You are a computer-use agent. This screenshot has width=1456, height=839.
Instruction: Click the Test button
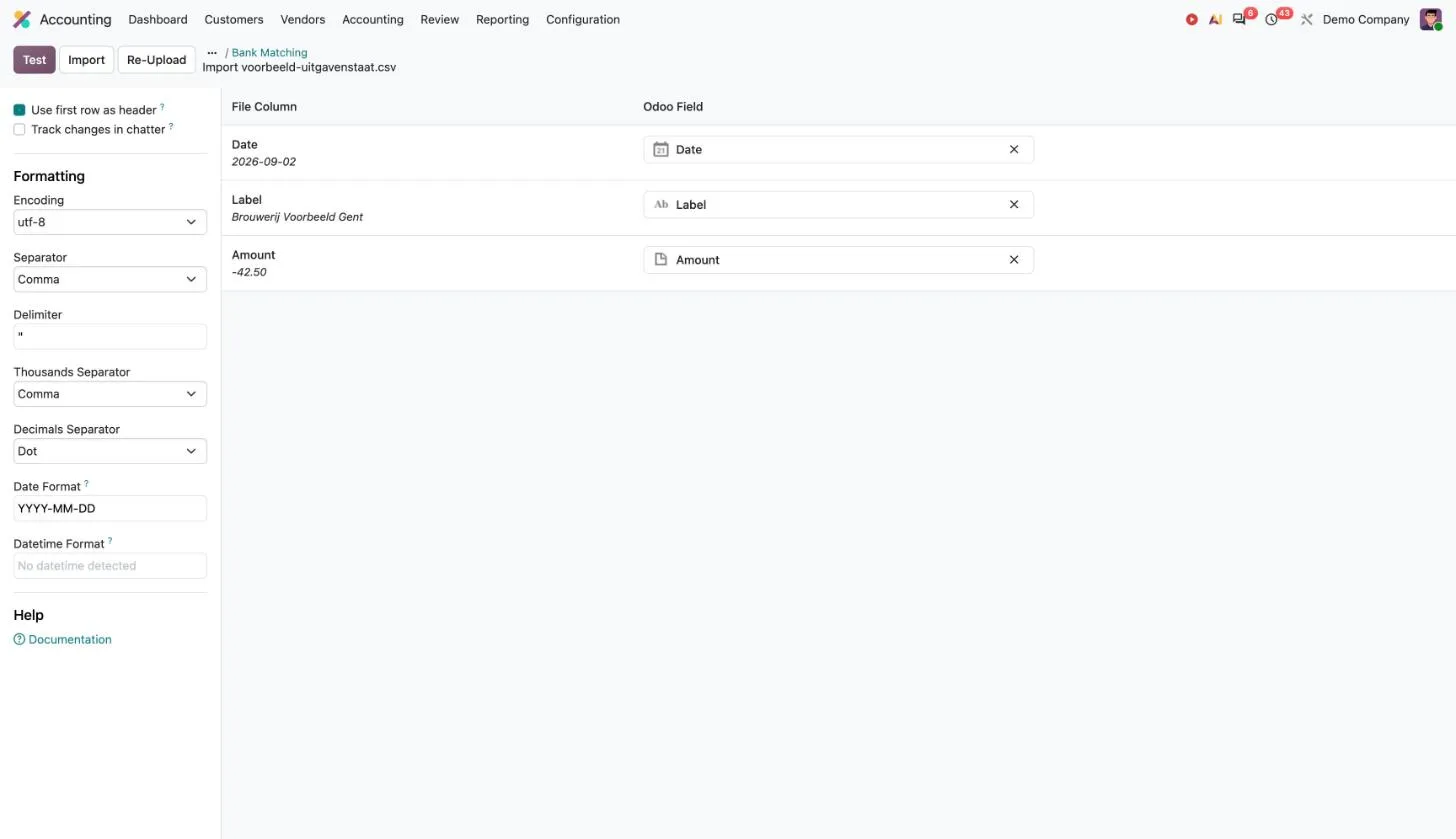click(x=34, y=59)
